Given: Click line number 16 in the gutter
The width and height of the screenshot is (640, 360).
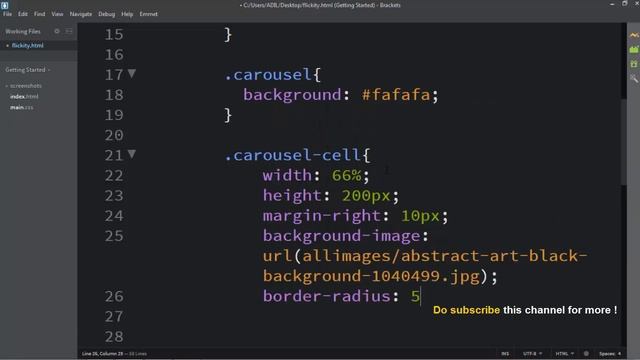Looking at the screenshot, I should point(114,54).
